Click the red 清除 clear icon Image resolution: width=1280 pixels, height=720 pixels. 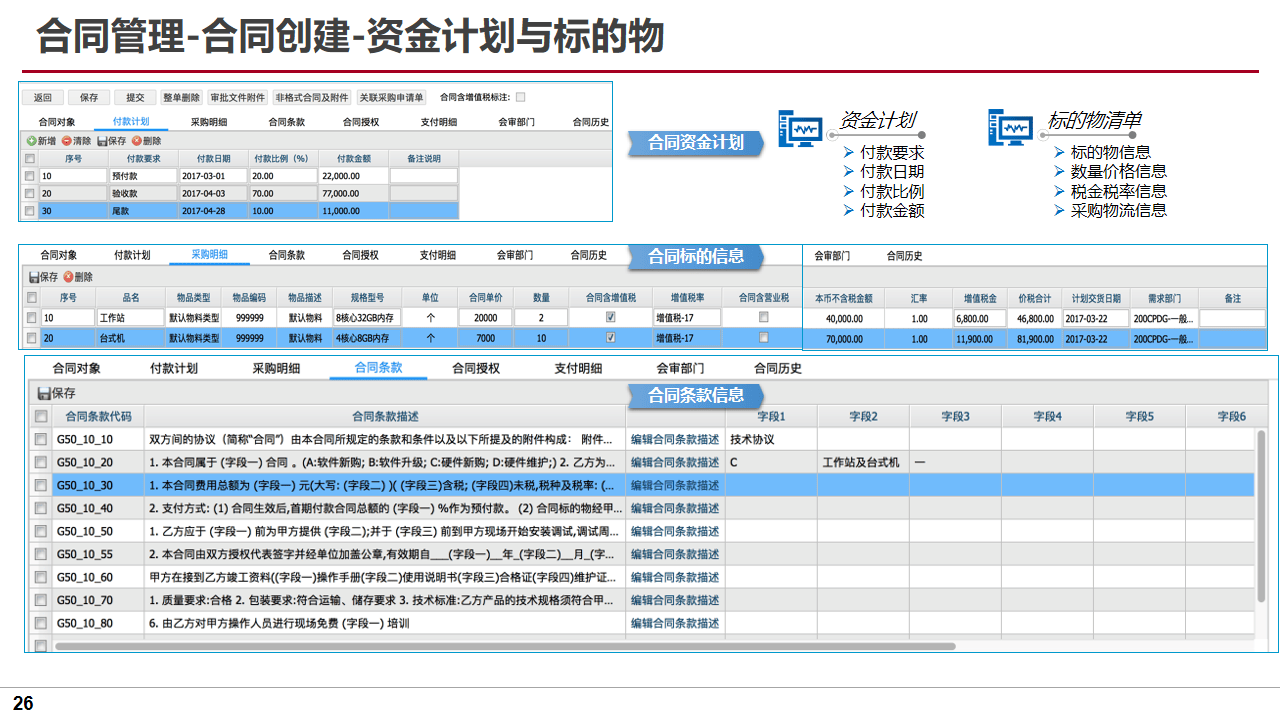point(66,141)
